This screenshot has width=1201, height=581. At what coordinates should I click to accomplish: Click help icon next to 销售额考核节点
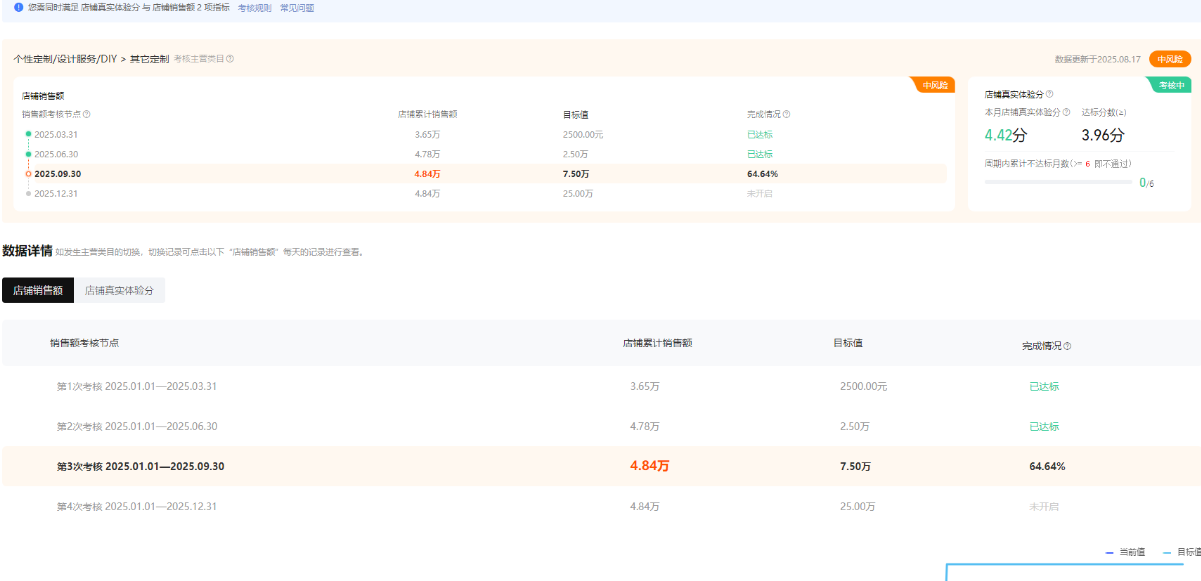click(87, 114)
